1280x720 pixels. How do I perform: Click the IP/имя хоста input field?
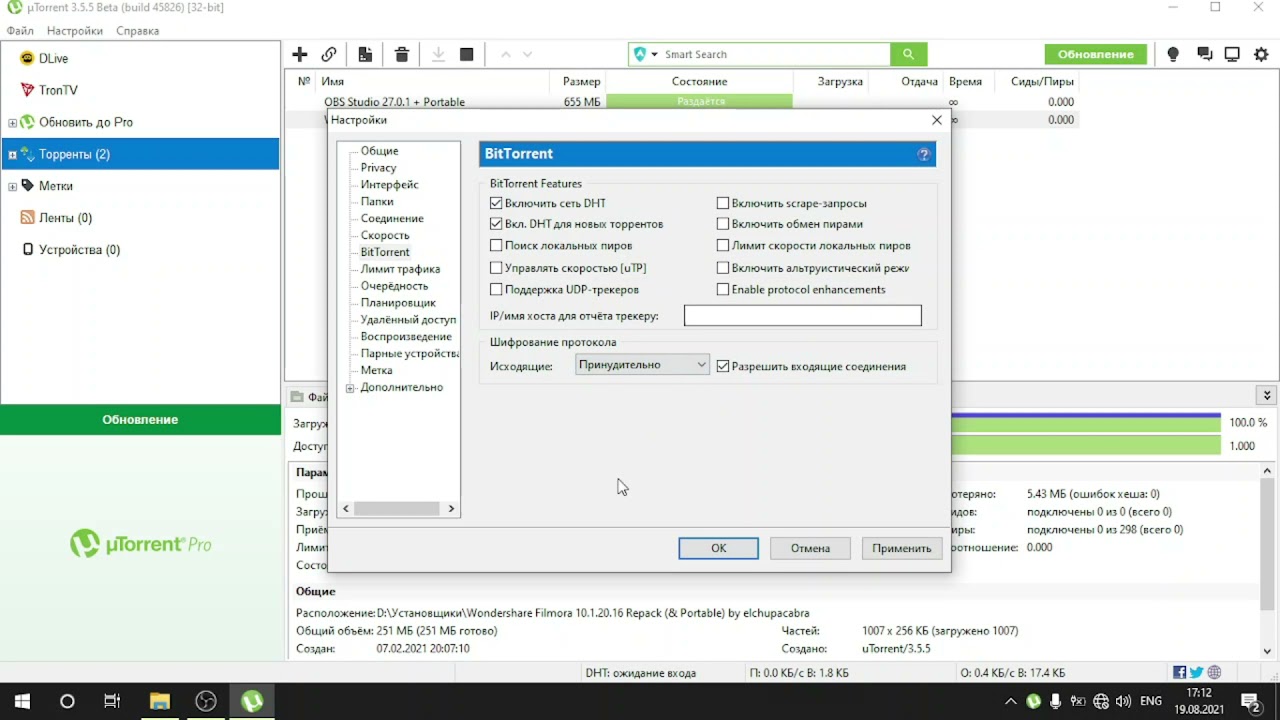(802, 316)
